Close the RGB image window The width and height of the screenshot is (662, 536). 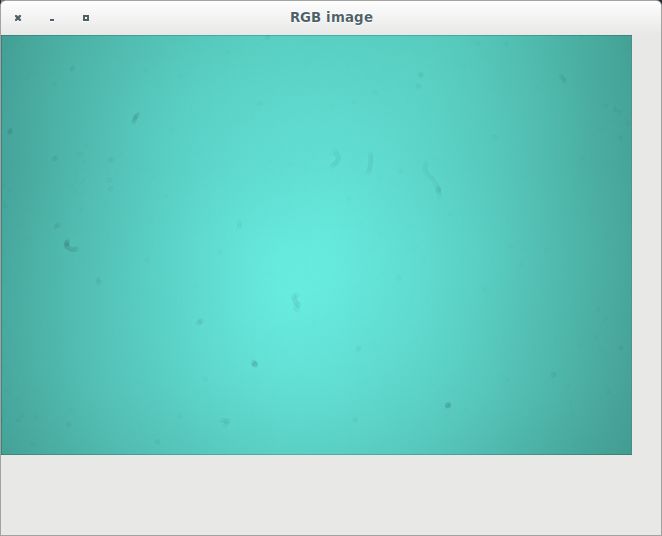click(x=18, y=18)
